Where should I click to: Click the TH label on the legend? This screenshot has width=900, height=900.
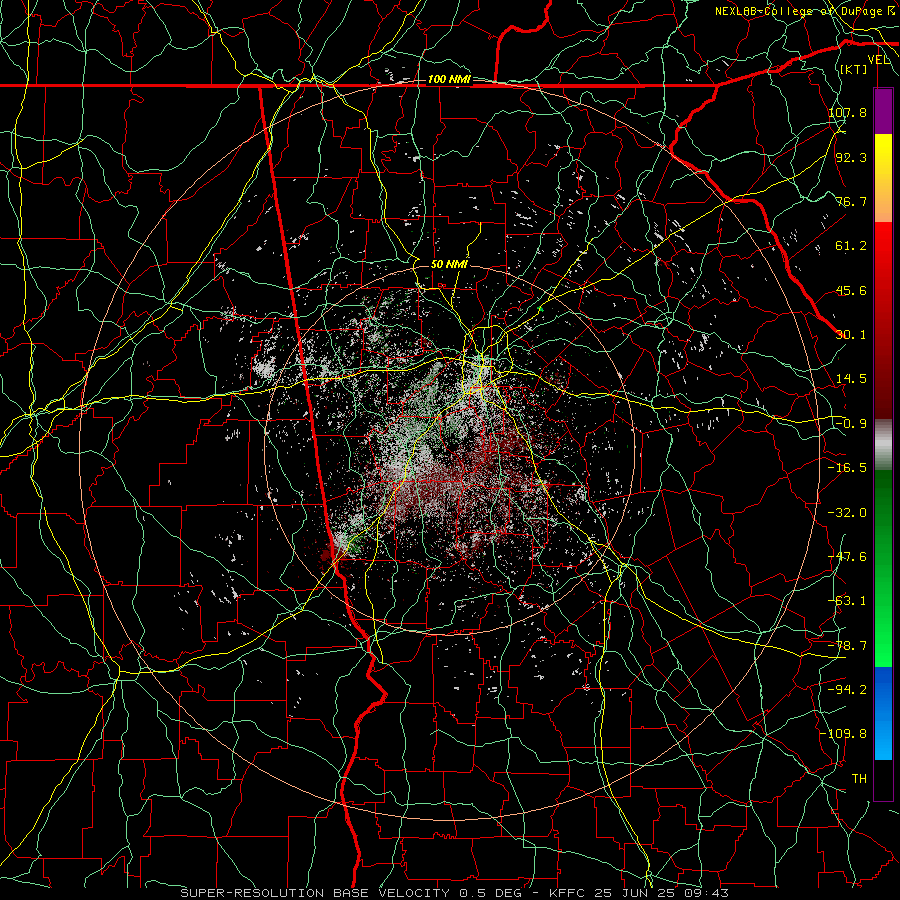point(859,779)
